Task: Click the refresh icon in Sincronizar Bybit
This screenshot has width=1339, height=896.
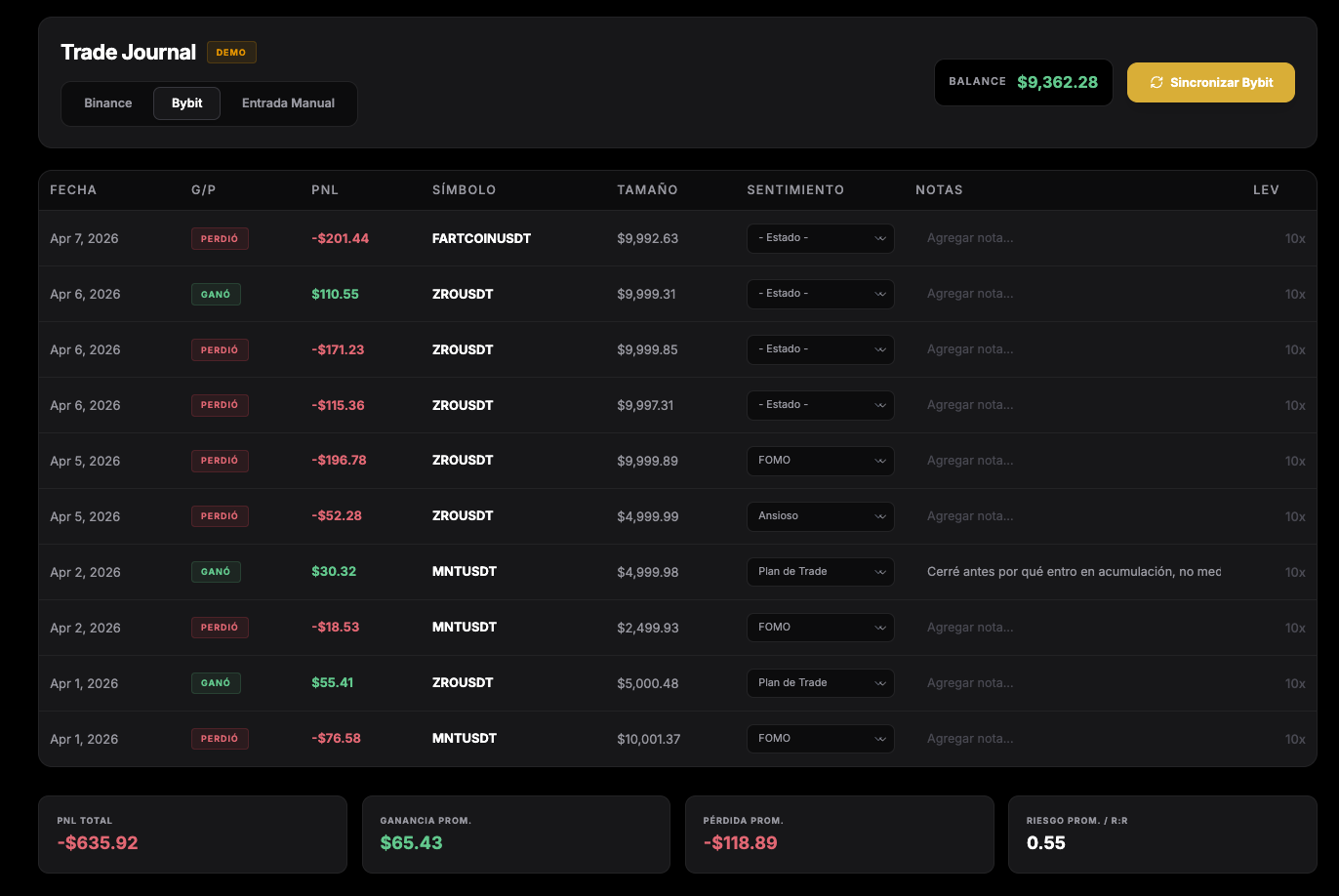Action: pos(1156,83)
